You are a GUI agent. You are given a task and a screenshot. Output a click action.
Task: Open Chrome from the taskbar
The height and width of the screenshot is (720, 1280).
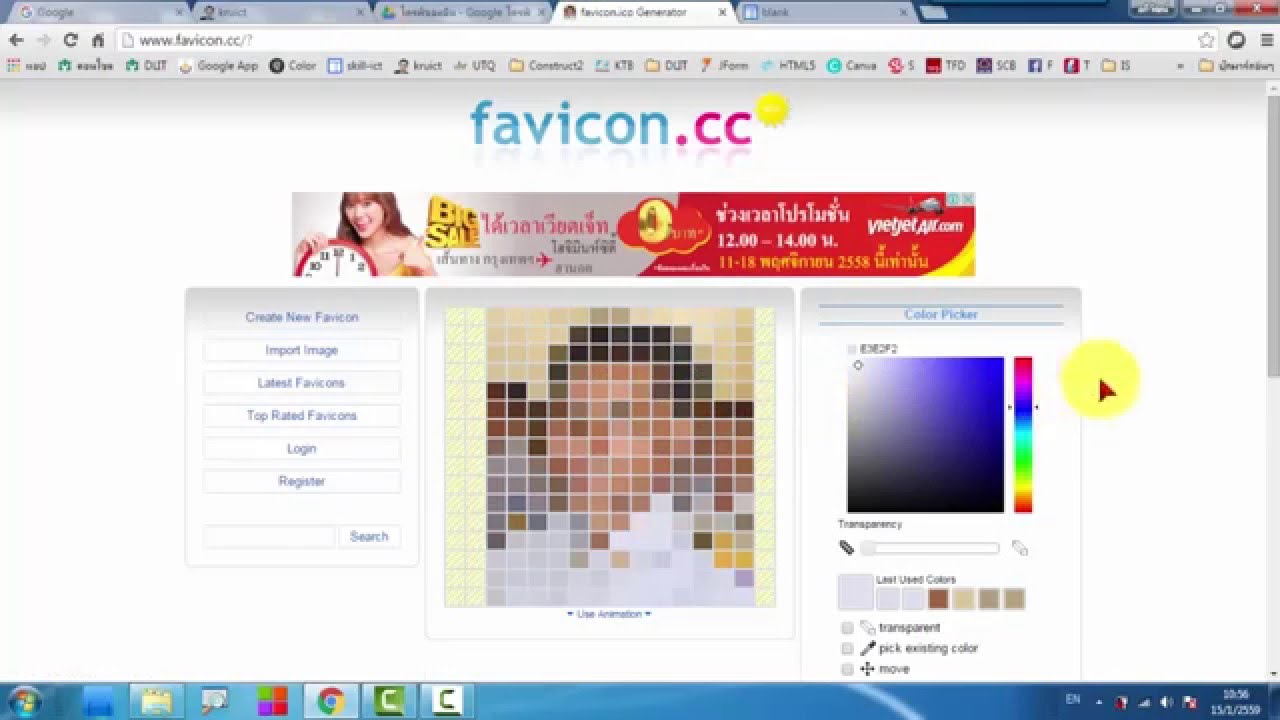[330, 701]
